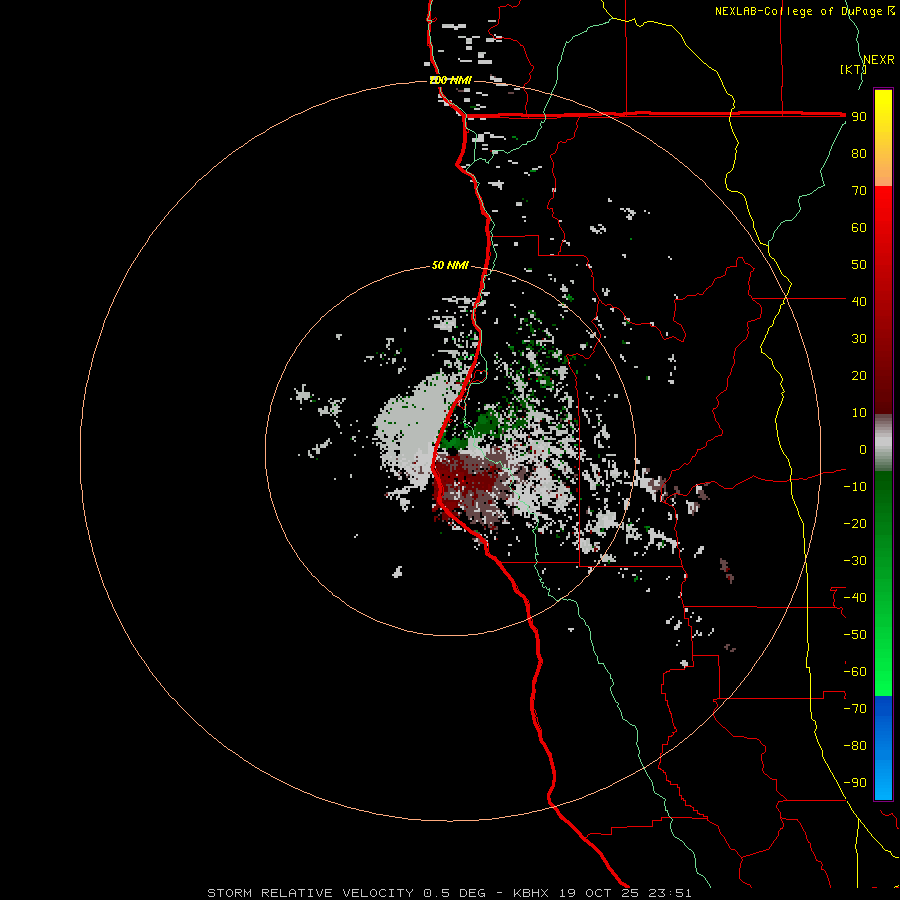Click the "80" scale value
This screenshot has width=900, height=900.
click(859, 154)
